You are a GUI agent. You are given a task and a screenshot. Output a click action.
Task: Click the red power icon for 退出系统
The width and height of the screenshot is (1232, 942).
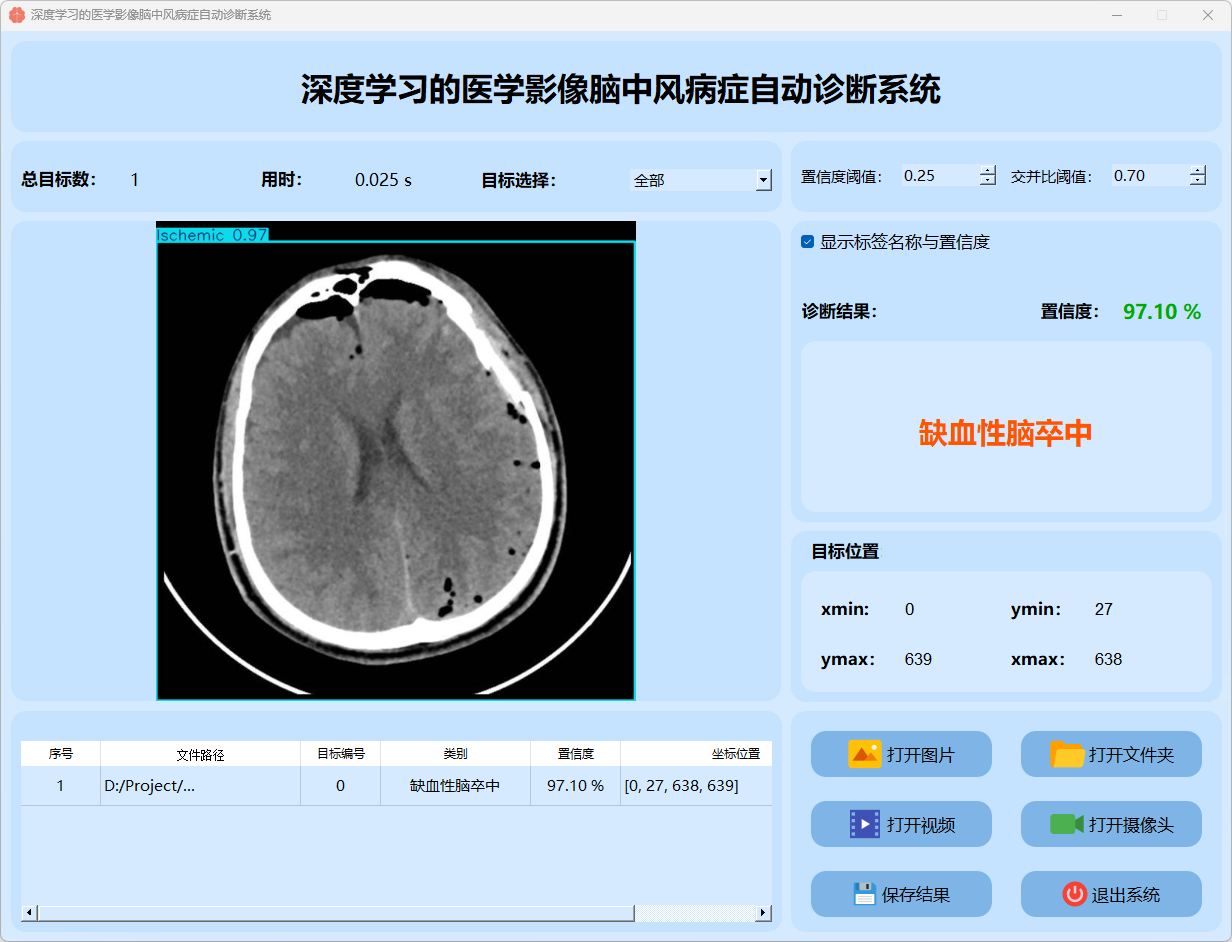pyautogui.click(x=1074, y=894)
